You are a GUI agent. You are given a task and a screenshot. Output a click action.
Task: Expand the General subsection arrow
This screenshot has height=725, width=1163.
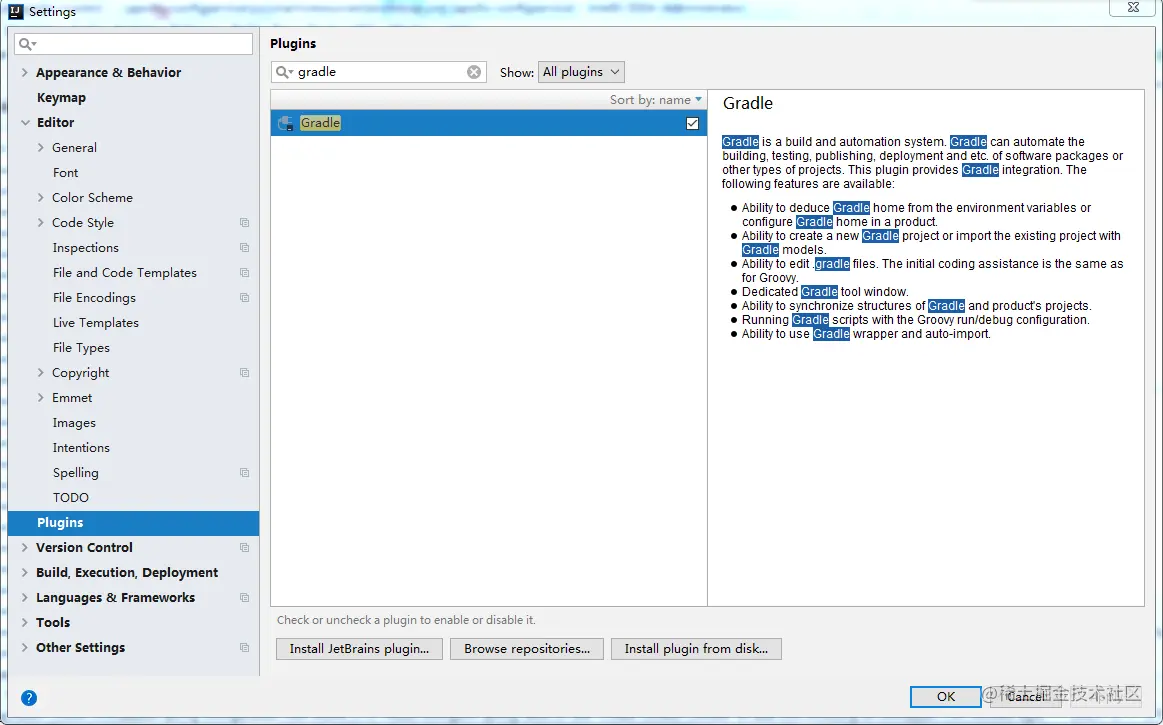[41, 148]
